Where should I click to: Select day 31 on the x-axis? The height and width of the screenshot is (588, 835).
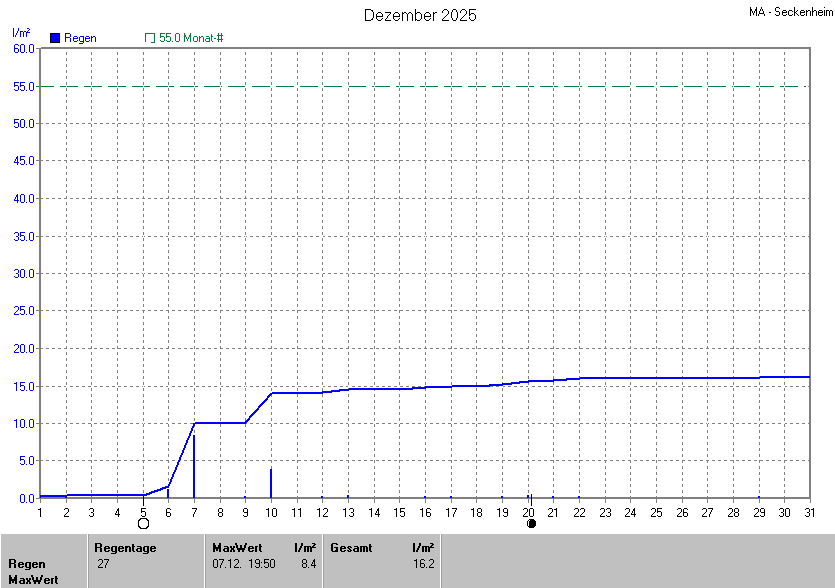810,512
